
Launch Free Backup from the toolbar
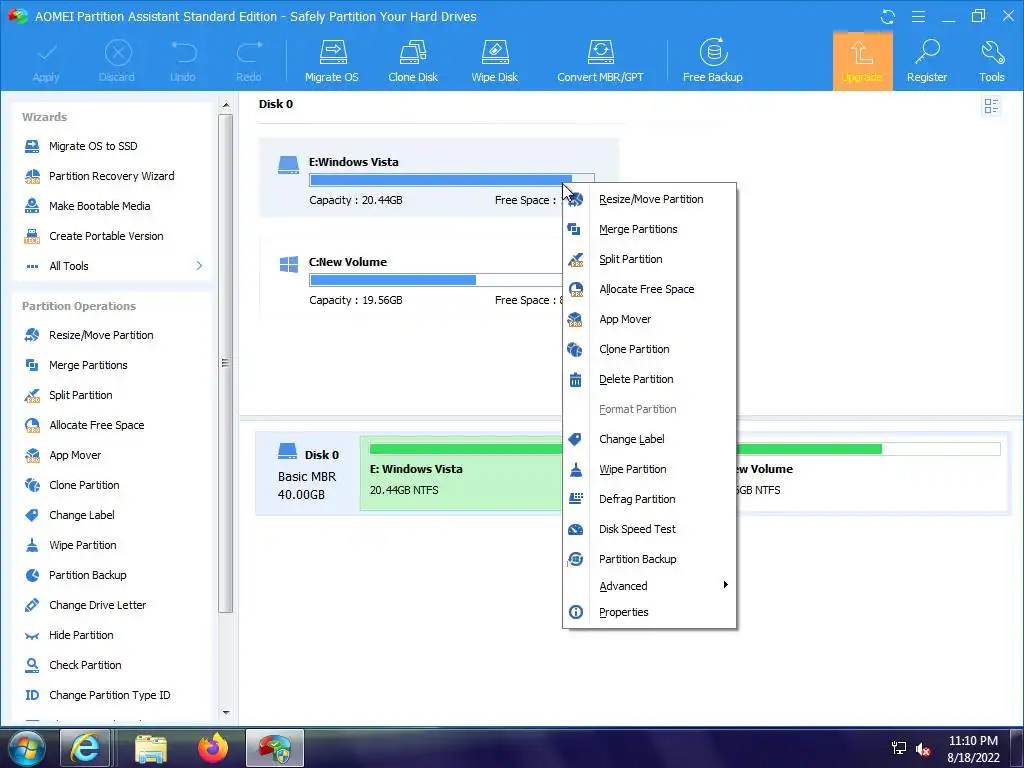[x=712, y=61]
